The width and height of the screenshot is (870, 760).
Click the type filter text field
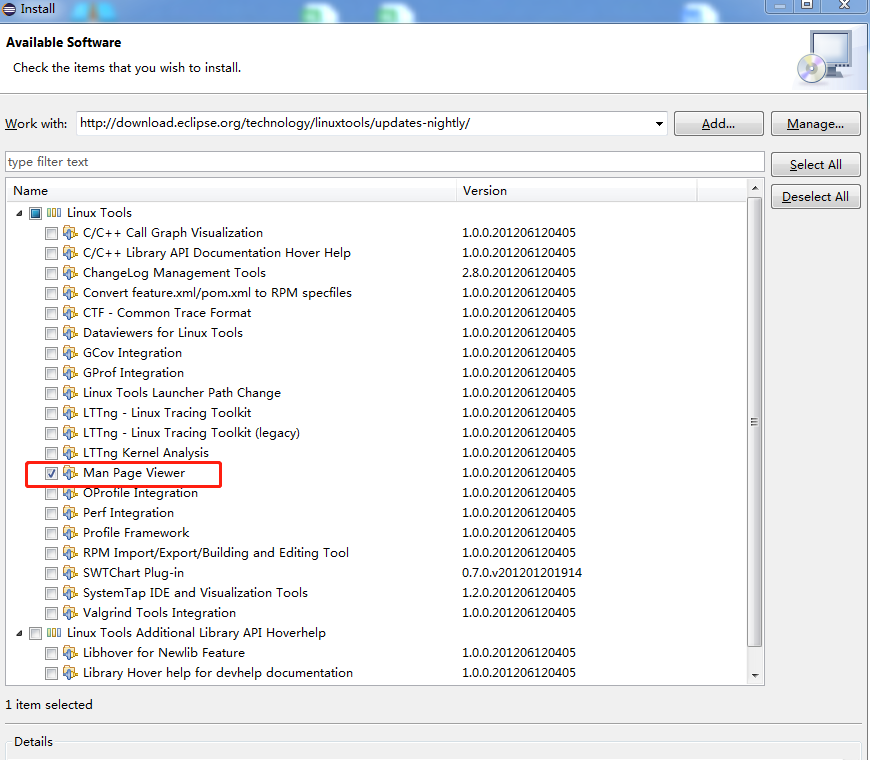coord(385,162)
